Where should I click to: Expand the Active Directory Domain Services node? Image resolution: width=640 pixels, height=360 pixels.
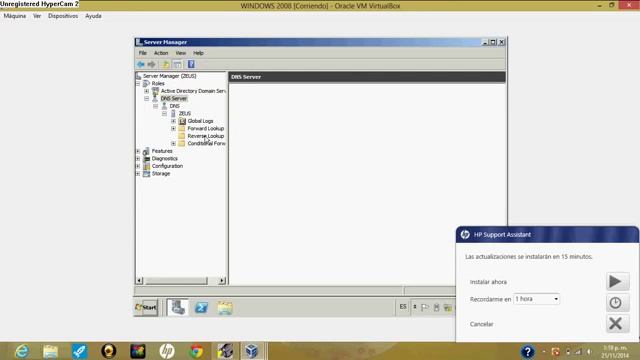pyautogui.click(x=147, y=91)
